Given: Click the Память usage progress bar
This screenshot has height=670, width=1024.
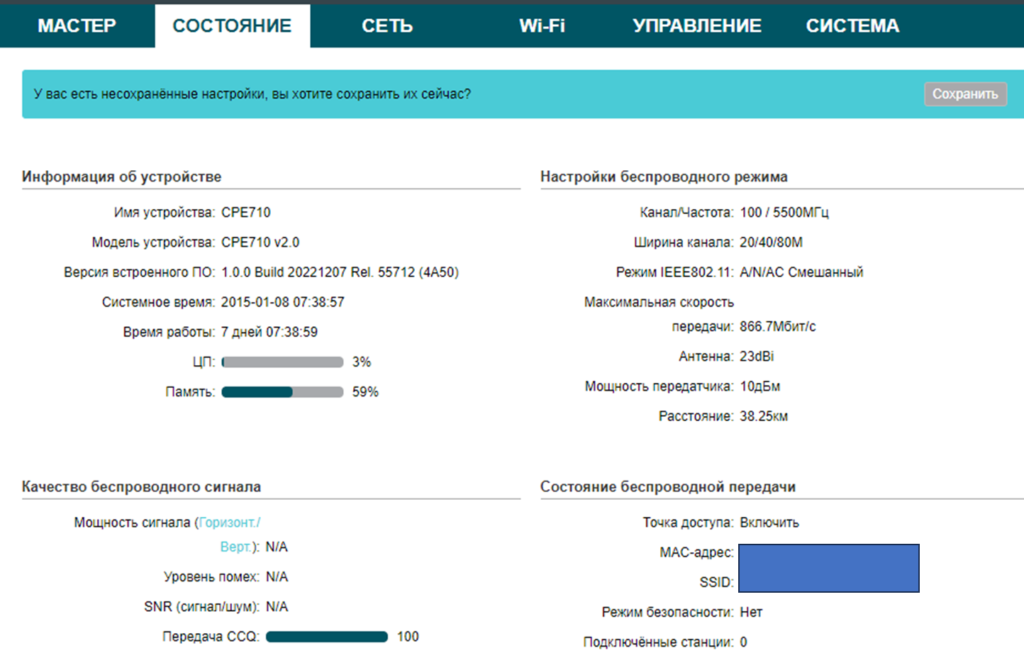Looking at the screenshot, I should pyautogui.click(x=282, y=392).
